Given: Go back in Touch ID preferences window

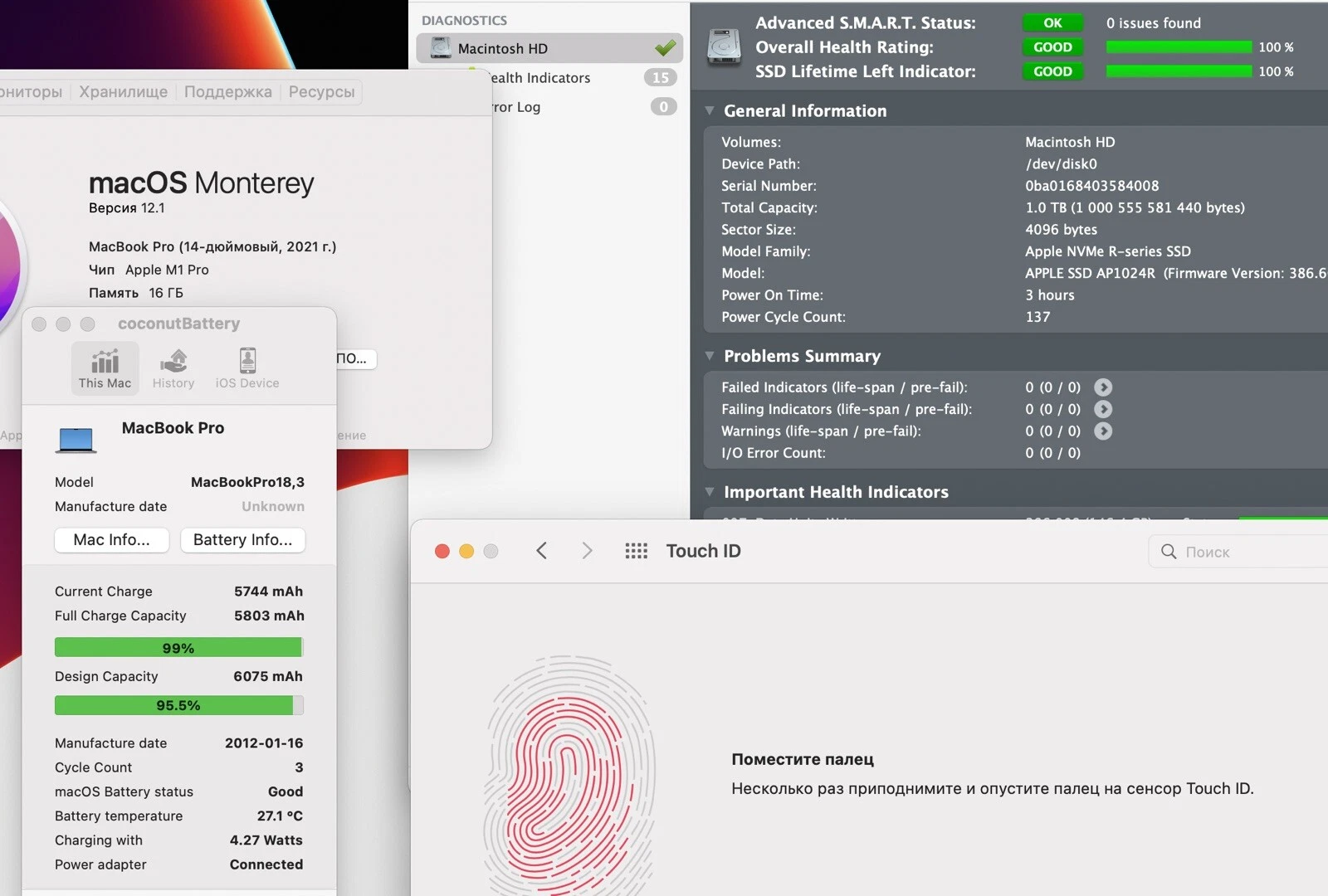Looking at the screenshot, I should [x=541, y=551].
